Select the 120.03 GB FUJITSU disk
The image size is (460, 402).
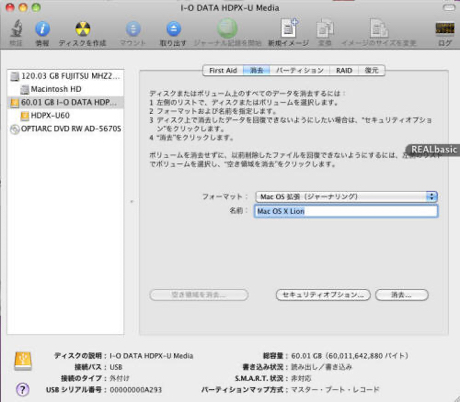point(65,76)
